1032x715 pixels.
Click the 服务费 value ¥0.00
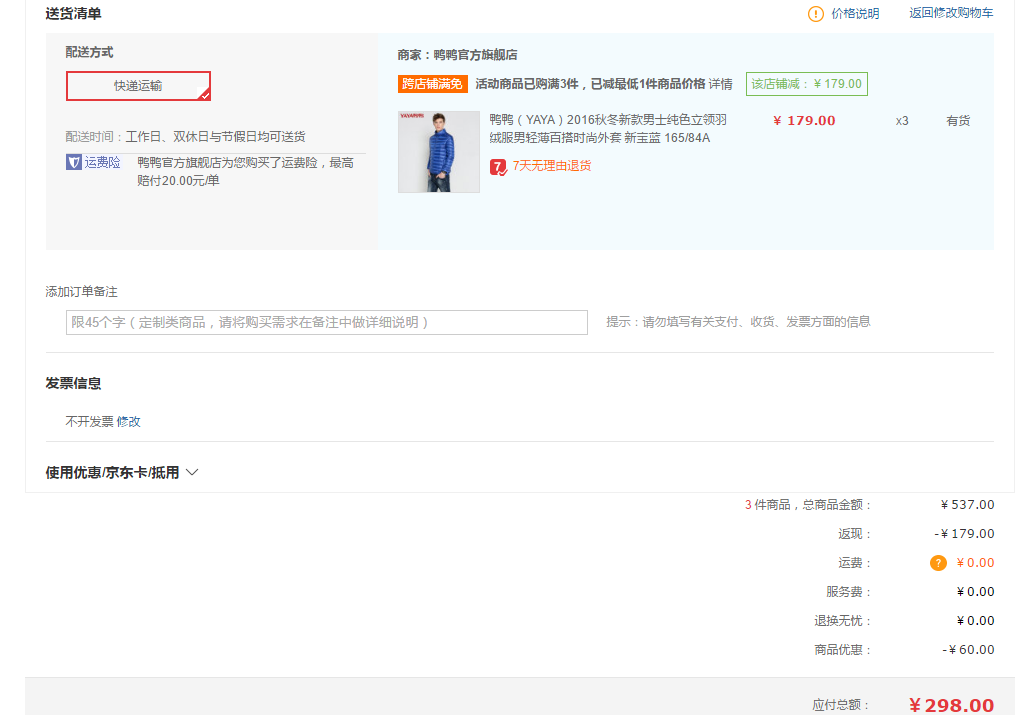(975, 592)
